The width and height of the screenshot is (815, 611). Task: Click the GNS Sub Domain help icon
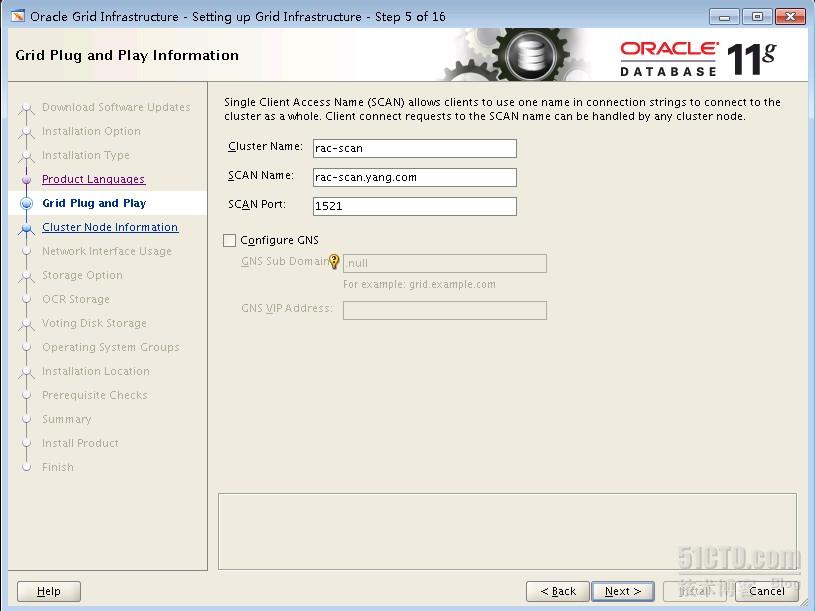[334, 261]
